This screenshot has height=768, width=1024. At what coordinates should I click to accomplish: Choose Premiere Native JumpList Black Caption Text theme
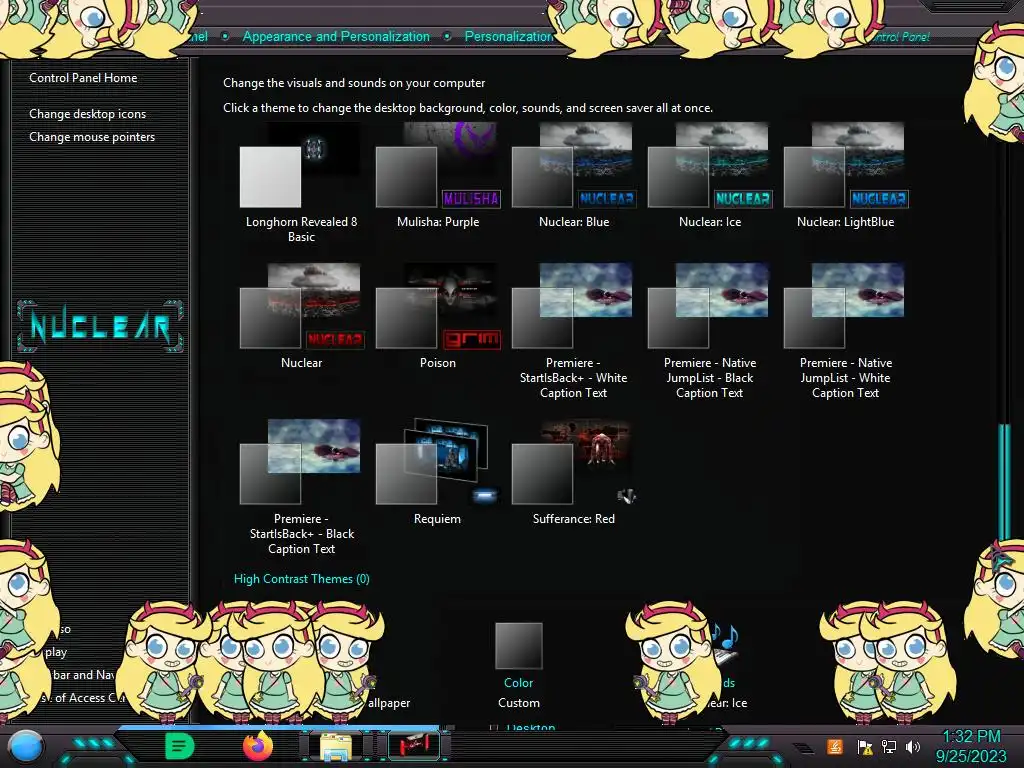(x=710, y=332)
